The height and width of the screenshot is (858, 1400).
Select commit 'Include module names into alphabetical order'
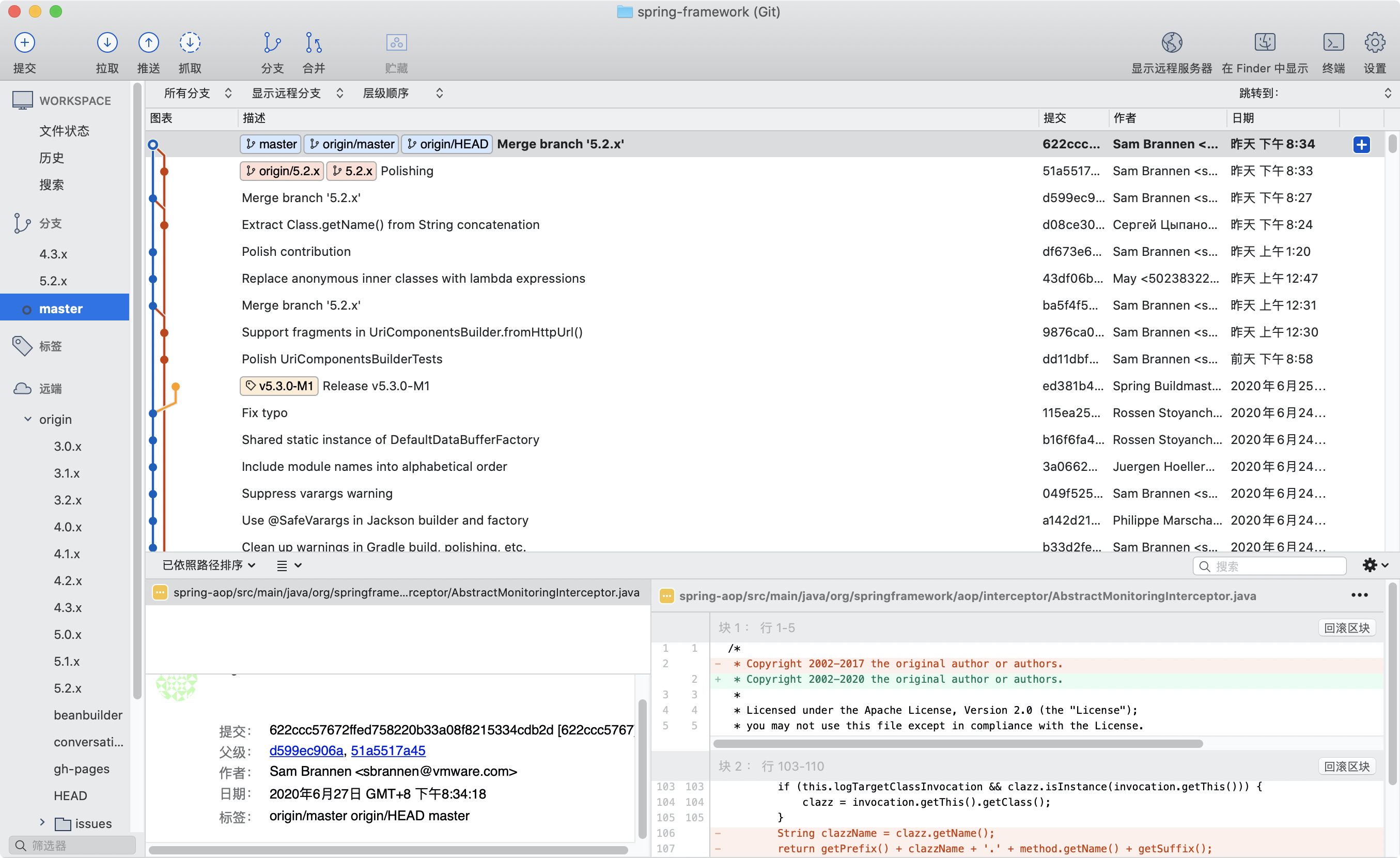764,467
